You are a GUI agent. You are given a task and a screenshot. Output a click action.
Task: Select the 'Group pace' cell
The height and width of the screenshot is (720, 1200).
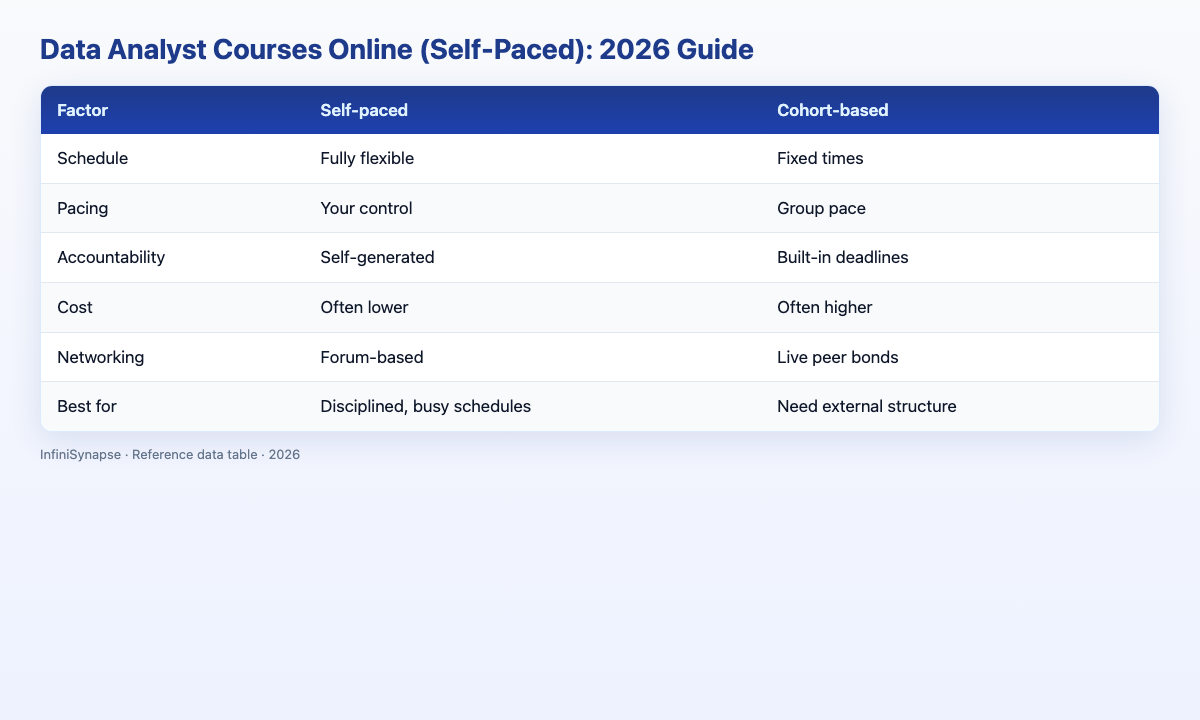pos(820,208)
